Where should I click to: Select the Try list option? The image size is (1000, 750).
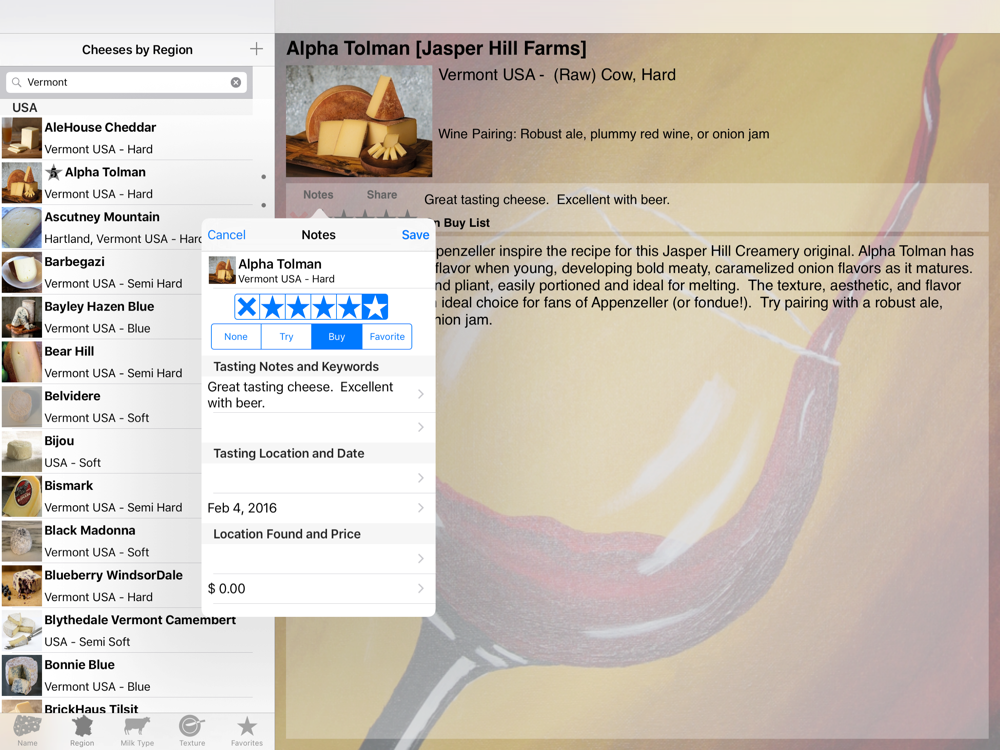286,337
